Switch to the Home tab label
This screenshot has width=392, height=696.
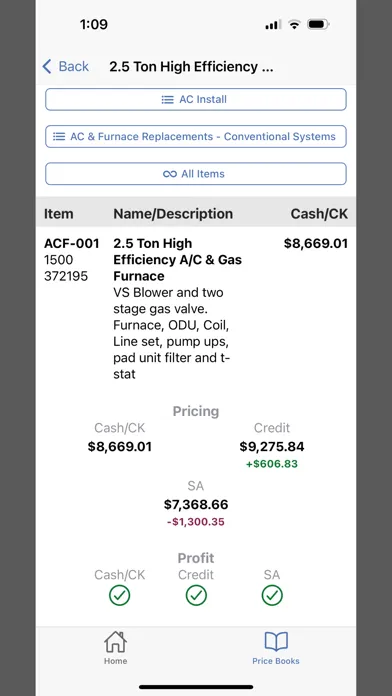tap(115, 661)
